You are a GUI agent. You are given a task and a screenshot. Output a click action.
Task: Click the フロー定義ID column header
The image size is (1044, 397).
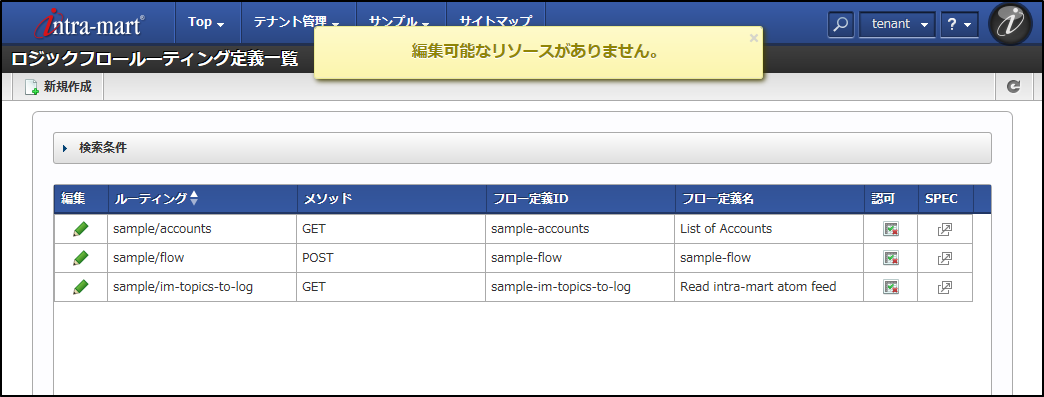pyautogui.click(x=581, y=198)
